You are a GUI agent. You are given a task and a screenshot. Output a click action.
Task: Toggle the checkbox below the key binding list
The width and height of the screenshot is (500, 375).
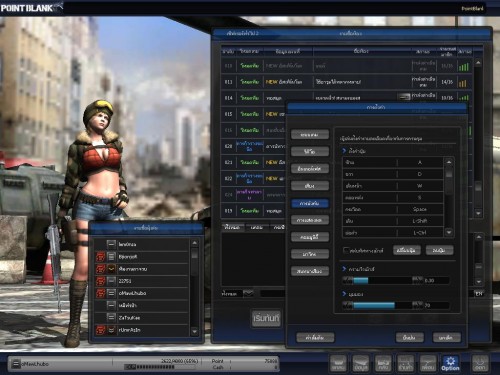coord(346,250)
